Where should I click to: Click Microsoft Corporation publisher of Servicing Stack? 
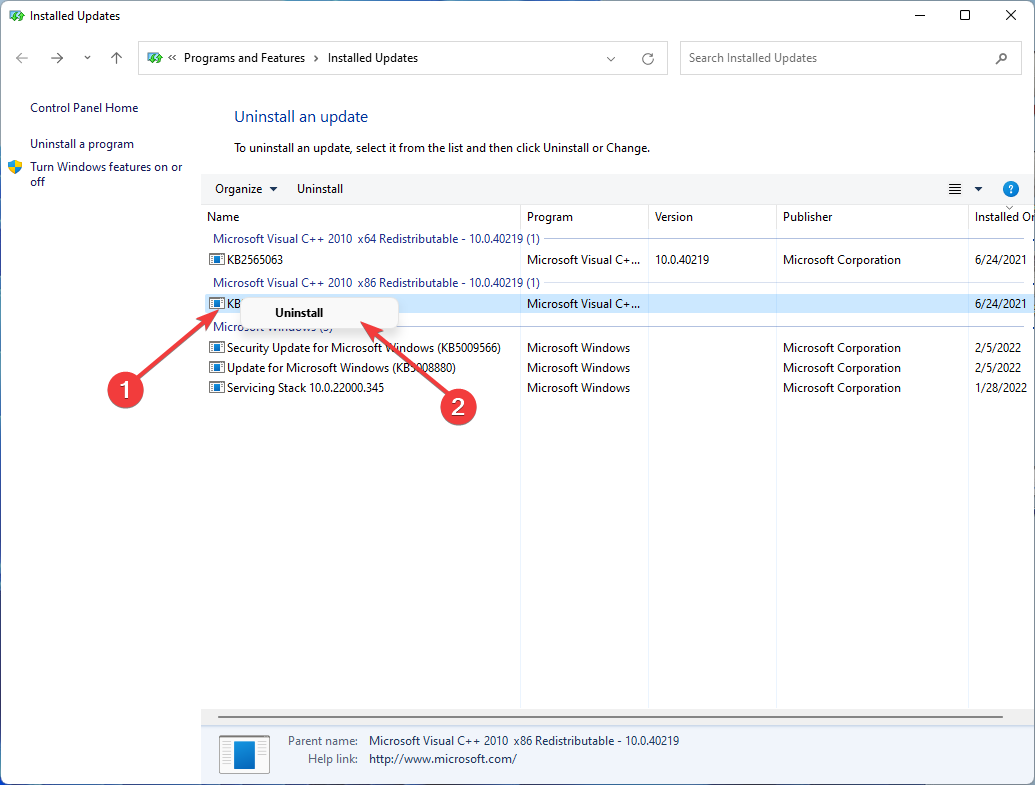(x=842, y=388)
